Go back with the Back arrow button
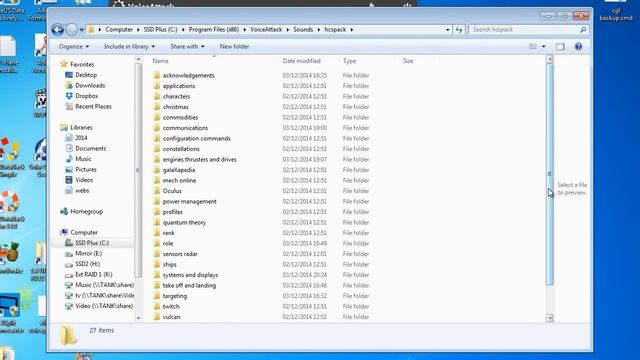 coord(58,29)
